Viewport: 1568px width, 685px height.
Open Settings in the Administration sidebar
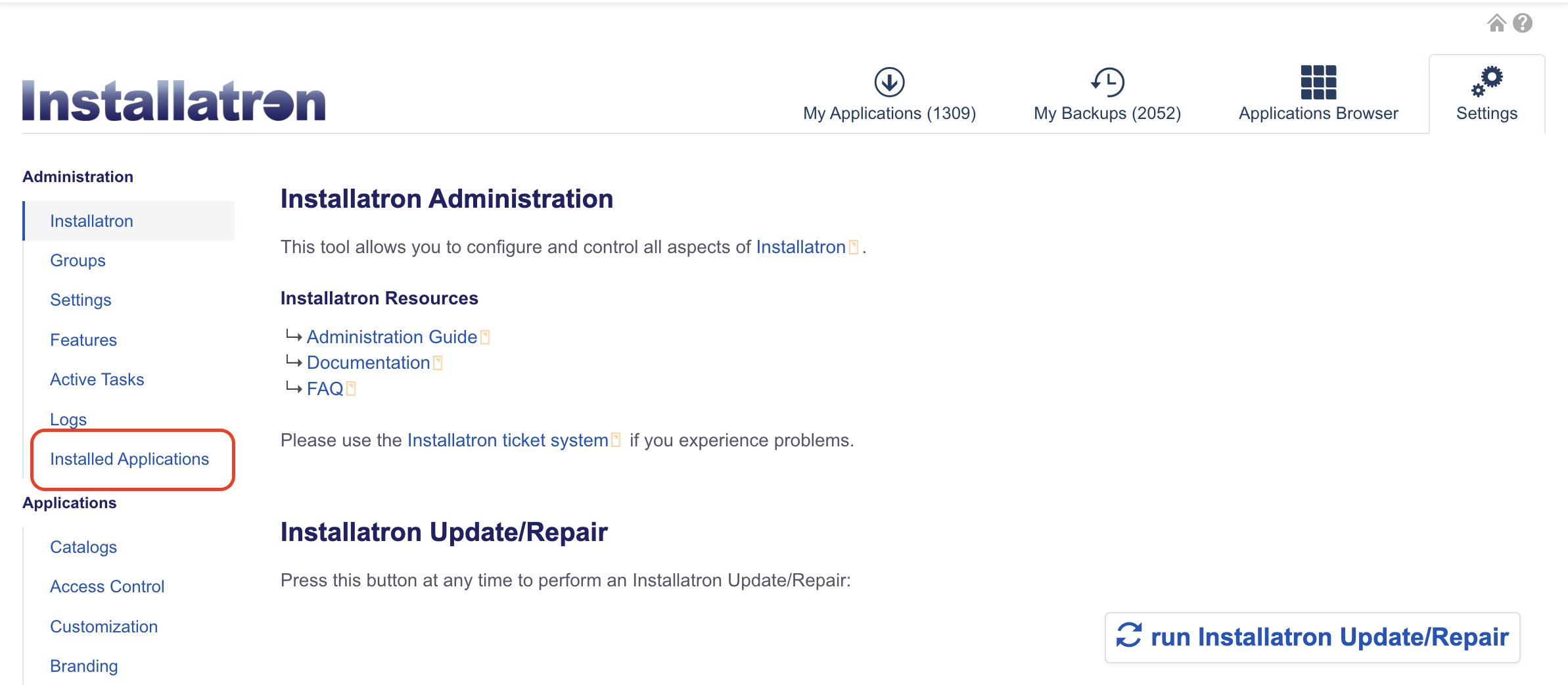[80, 300]
